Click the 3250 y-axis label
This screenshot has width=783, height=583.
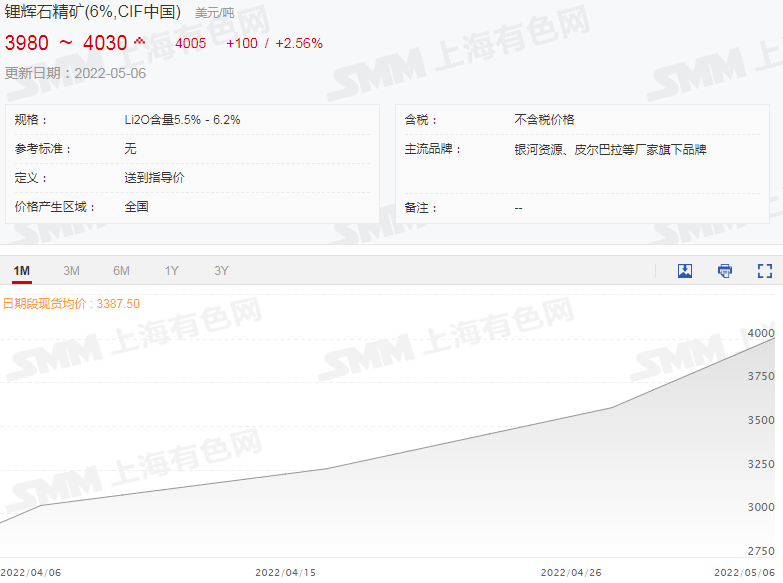point(761,464)
